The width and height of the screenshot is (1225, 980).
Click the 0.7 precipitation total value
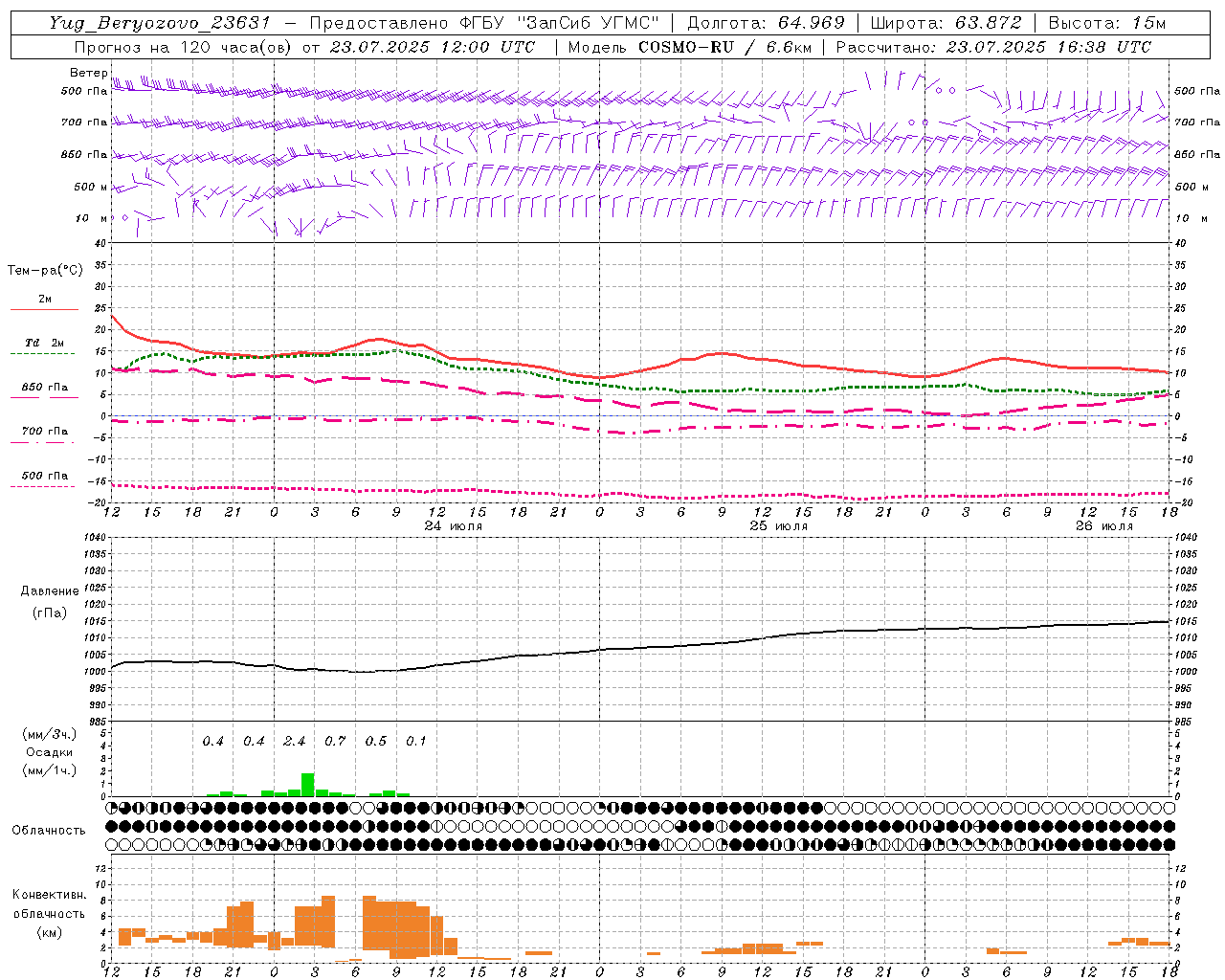(335, 741)
